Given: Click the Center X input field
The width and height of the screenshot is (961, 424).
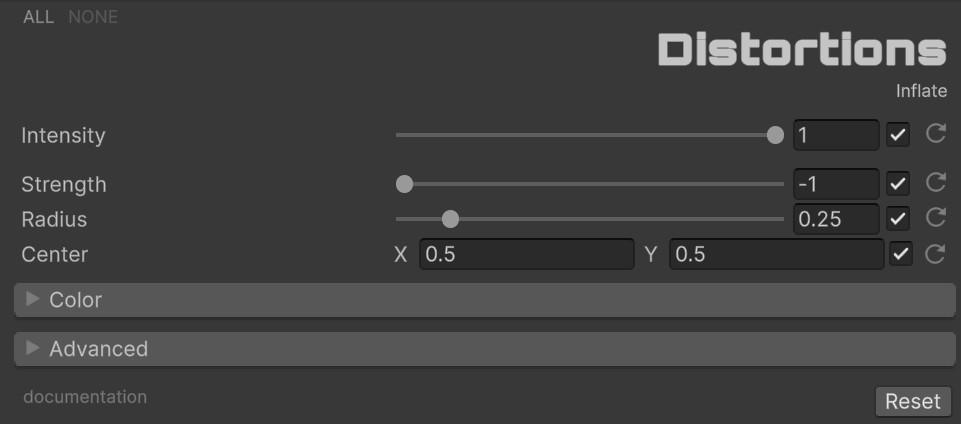Looking at the screenshot, I should pos(526,254).
